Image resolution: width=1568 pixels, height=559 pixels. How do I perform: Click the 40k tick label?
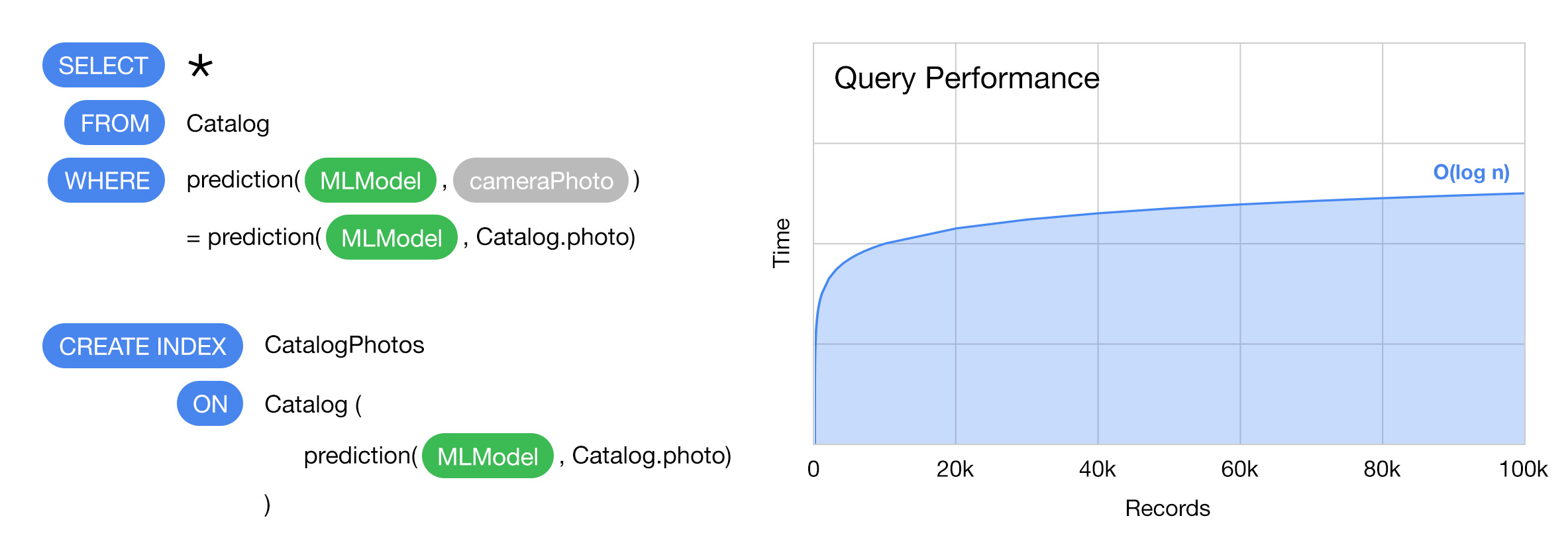tap(1097, 470)
